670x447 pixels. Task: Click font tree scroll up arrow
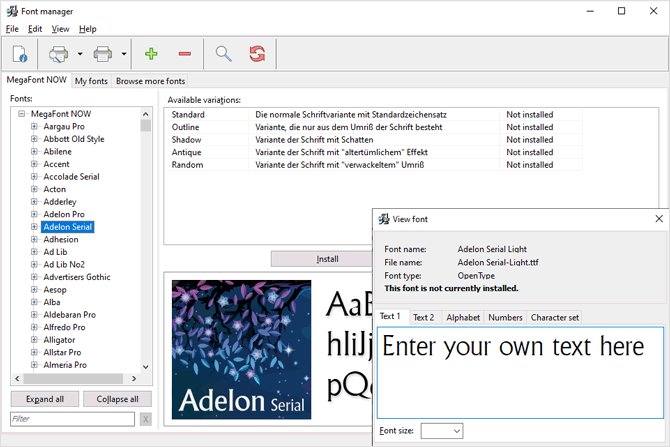[x=146, y=114]
